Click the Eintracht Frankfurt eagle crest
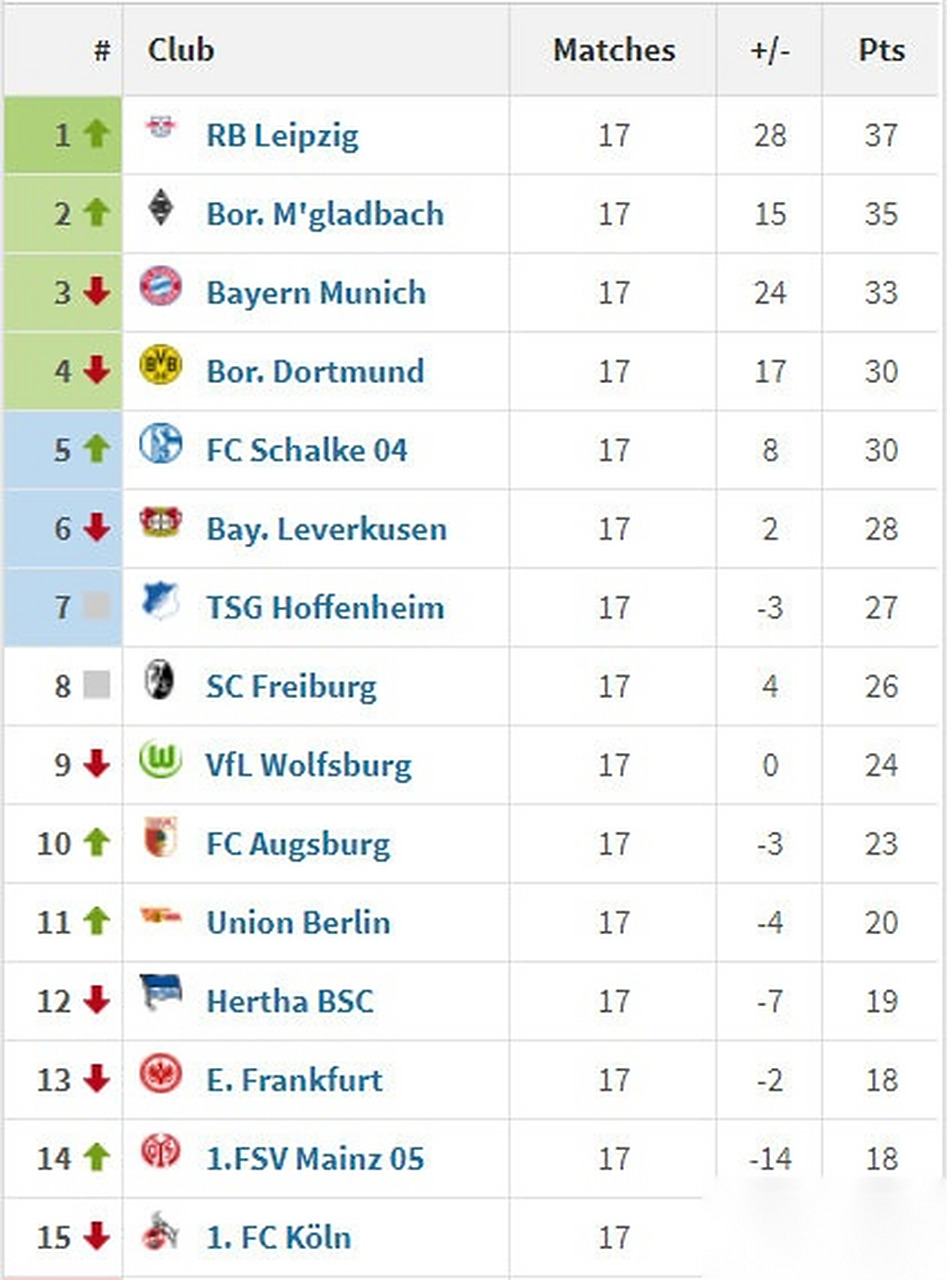This screenshot has height=1280, width=947. [x=160, y=1074]
